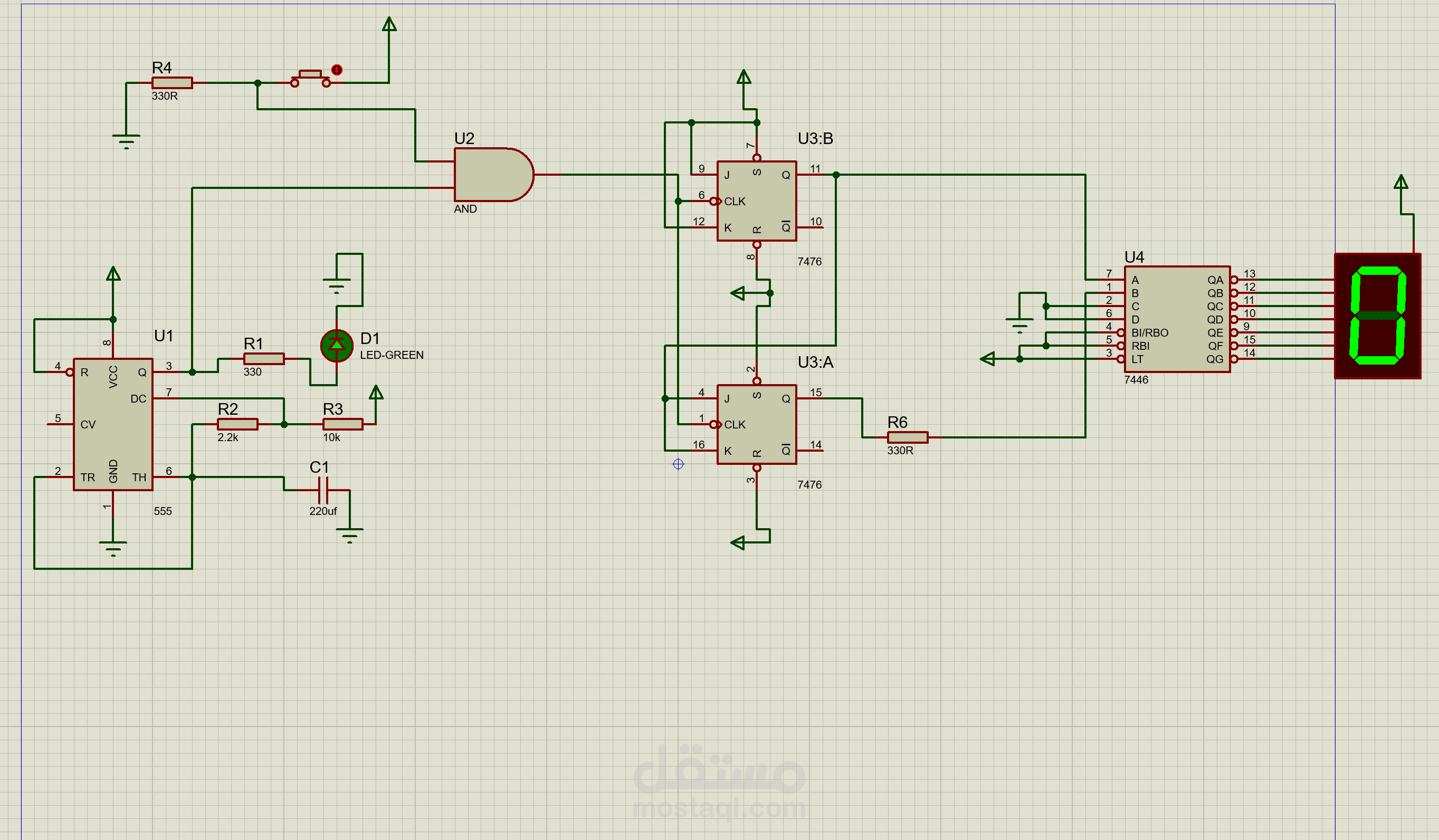Click the ground symbol above the D1 LED
The height and width of the screenshot is (840, 1439).
point(336,285)
